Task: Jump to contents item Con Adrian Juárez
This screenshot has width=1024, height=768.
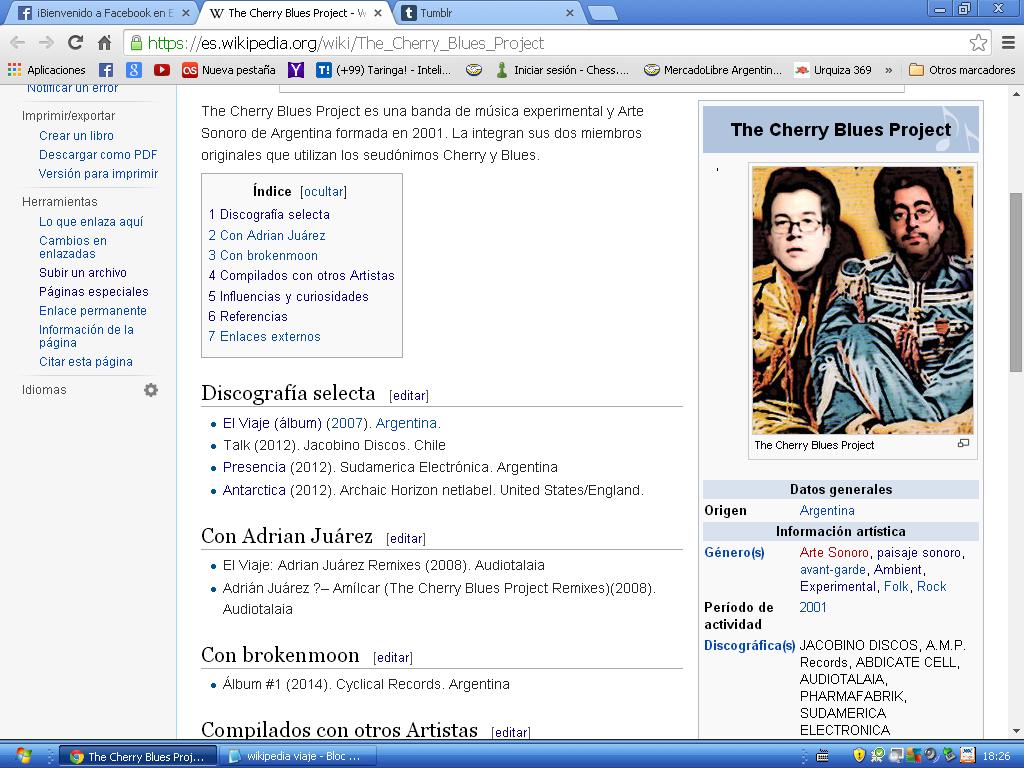Action: [267, 235]
